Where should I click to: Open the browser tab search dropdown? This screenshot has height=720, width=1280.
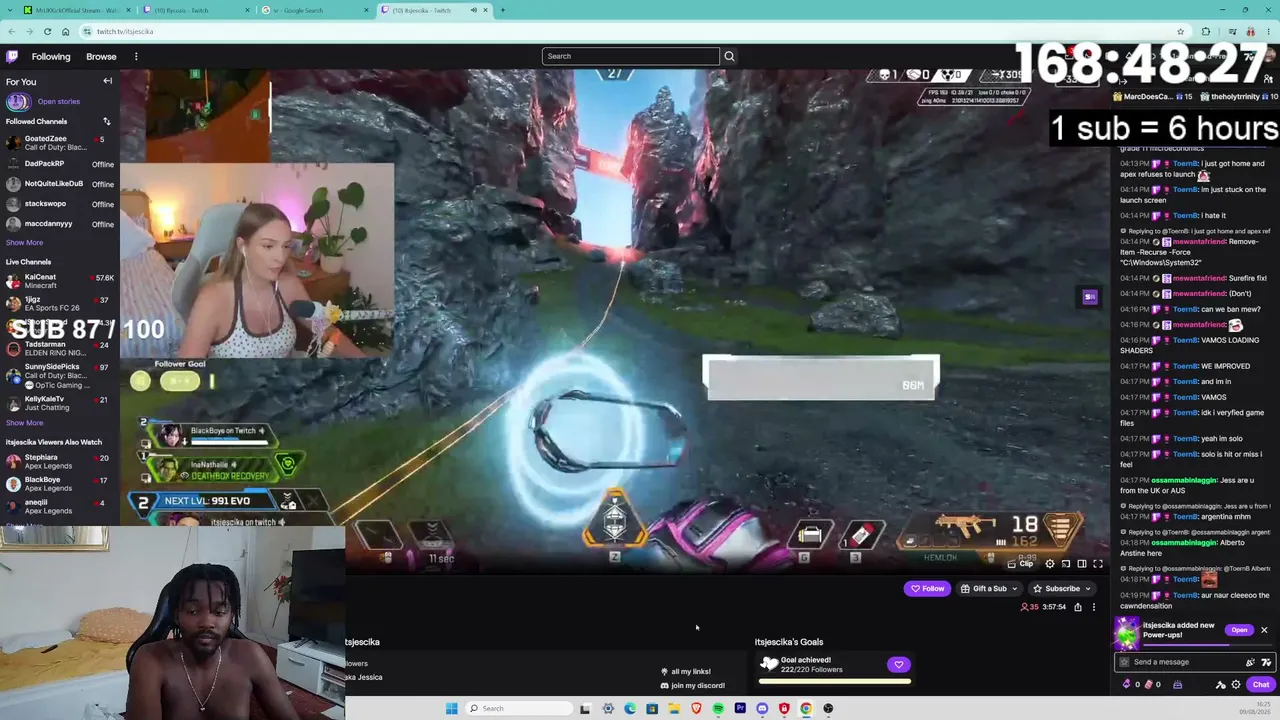click(x=8, y=10)
